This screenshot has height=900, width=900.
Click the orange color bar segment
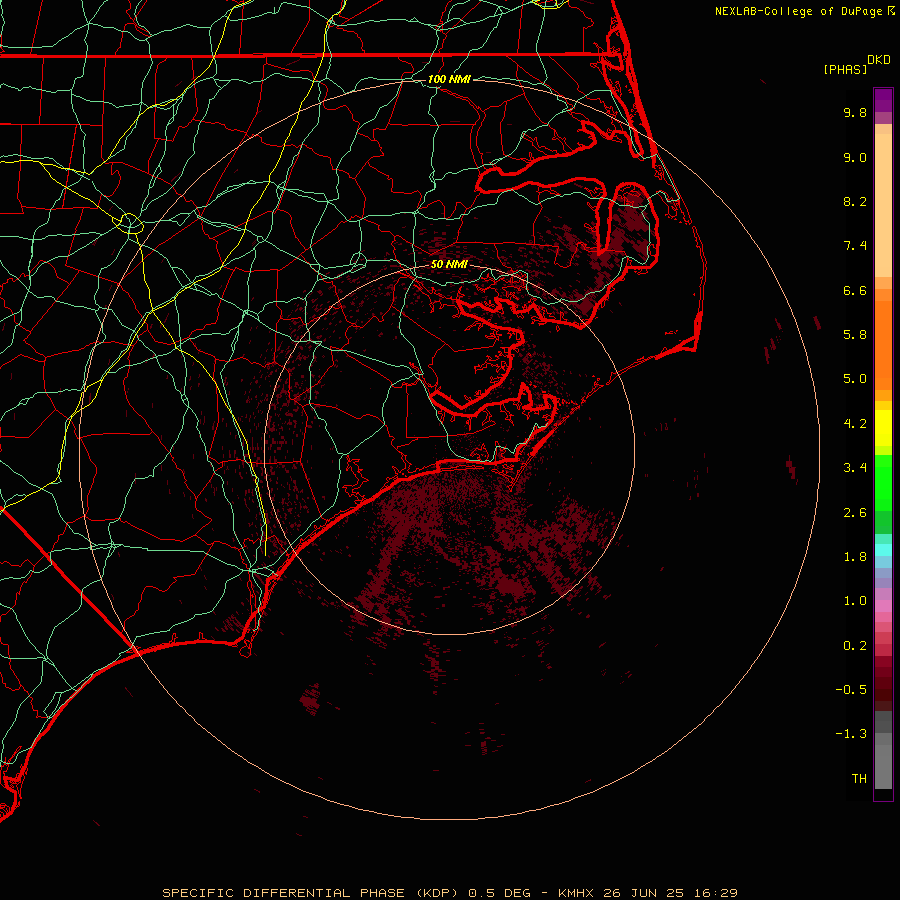tap(883, 344)
